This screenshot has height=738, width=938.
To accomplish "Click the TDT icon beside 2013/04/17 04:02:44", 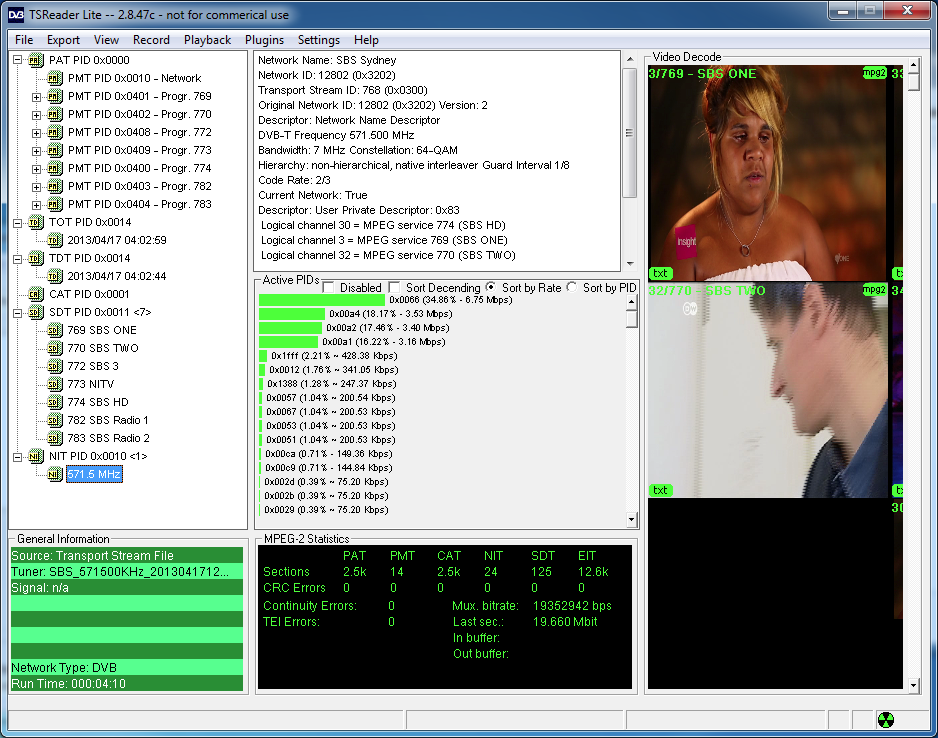I will (x=56, y=276).
